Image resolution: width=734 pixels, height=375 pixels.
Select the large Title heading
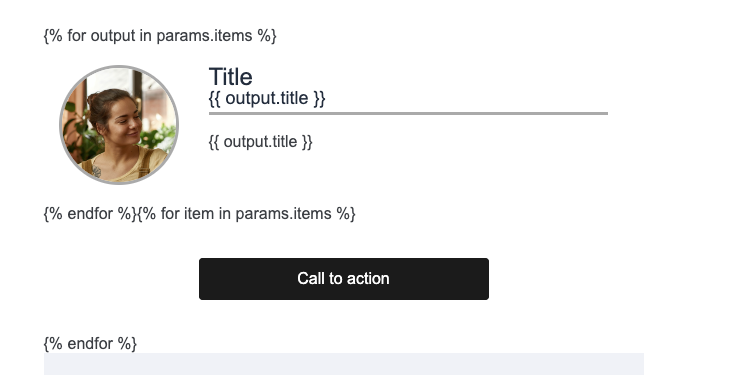tap(230, 77)
